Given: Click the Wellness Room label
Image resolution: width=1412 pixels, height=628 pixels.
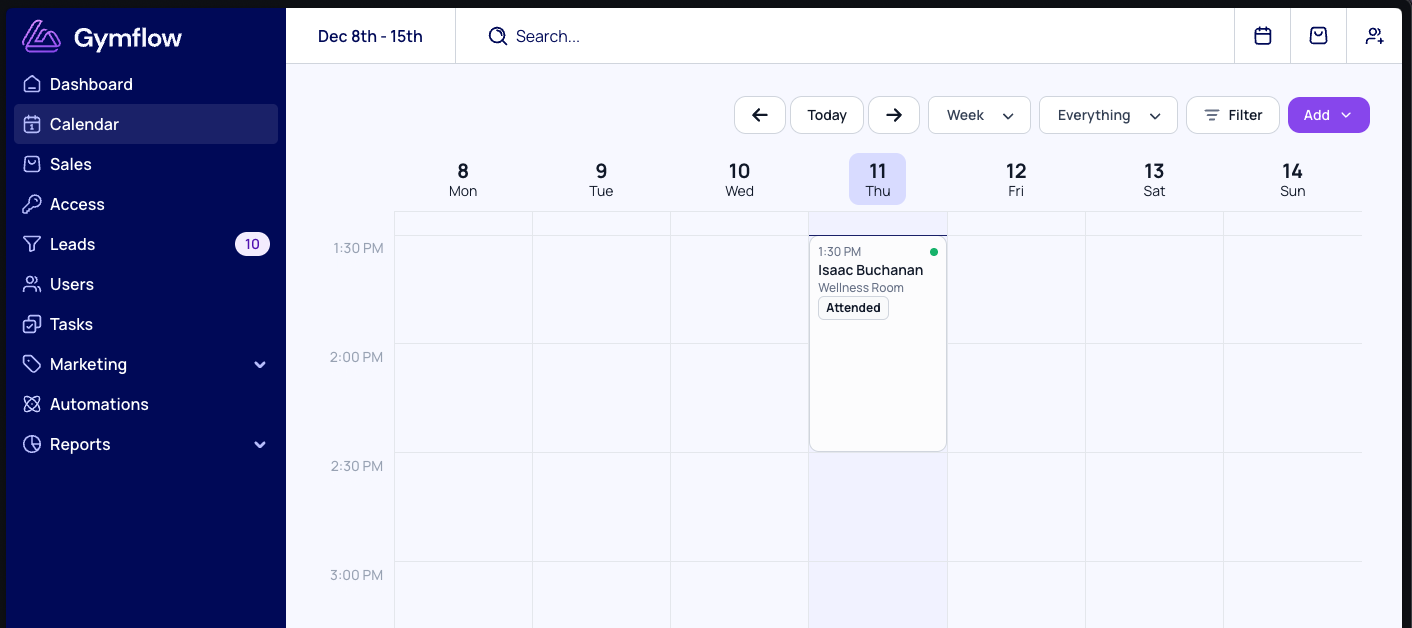Looking at the screenshot, I should point(861,288).
